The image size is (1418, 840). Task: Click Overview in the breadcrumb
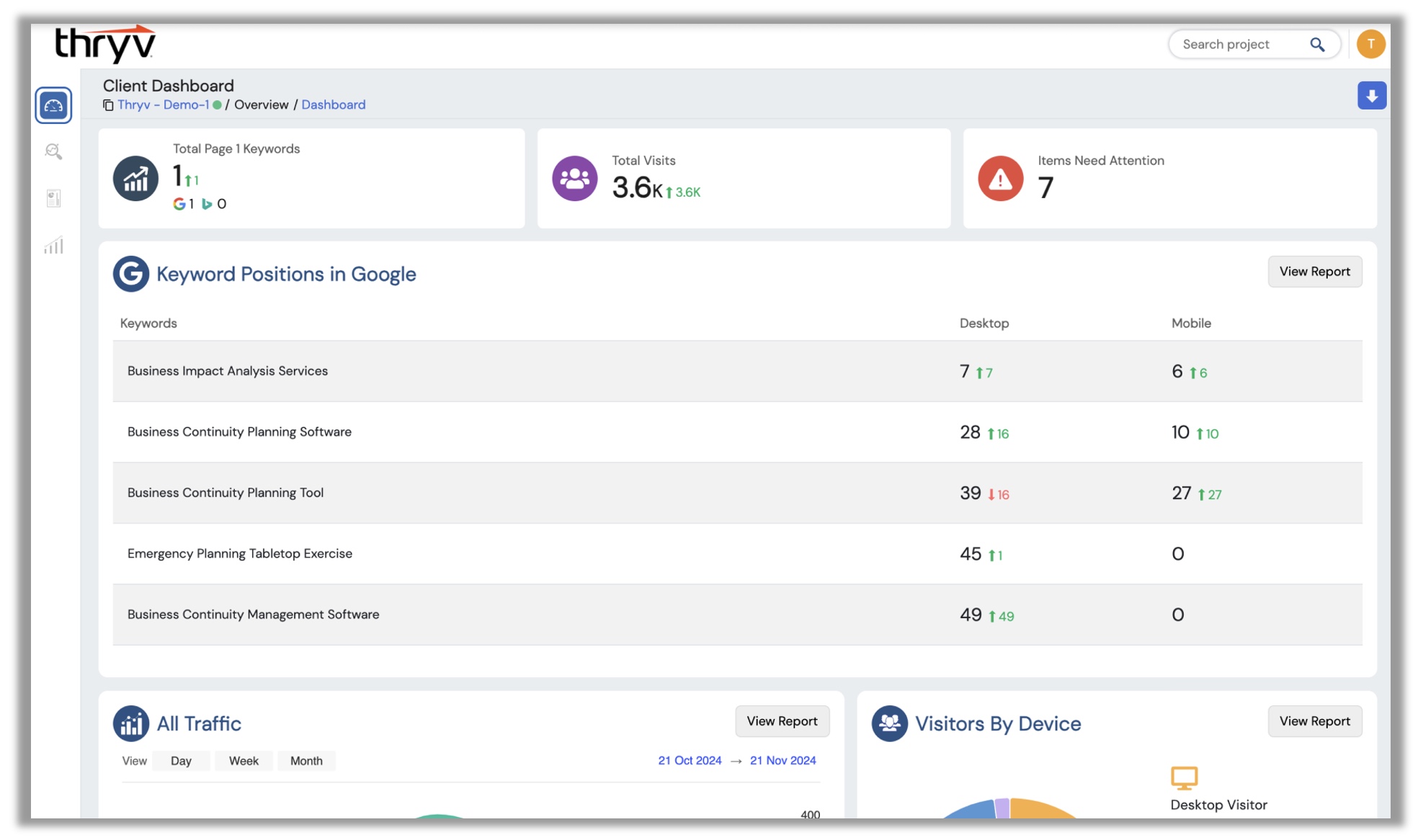click(261, 104)
